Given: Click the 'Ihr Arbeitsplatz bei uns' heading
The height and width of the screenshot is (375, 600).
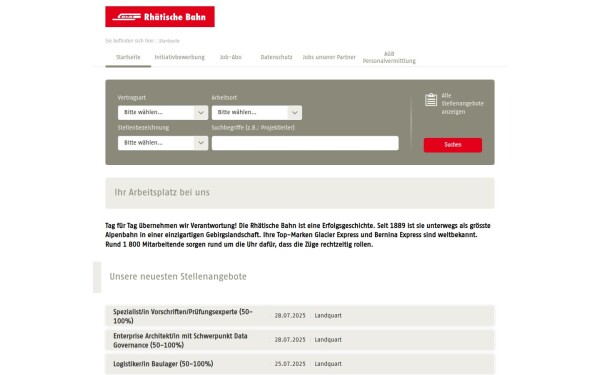Looking at the screenshot, I should (x=162, y=192).
